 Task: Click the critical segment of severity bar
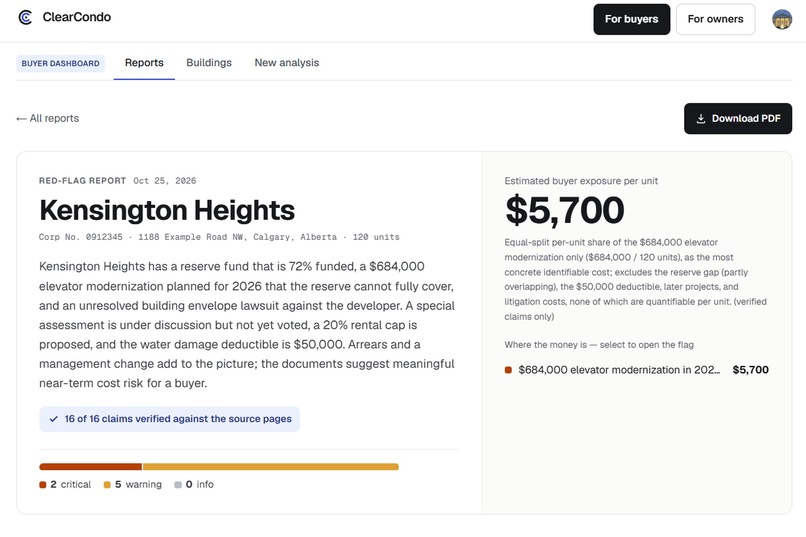click(x=90, y=467)
